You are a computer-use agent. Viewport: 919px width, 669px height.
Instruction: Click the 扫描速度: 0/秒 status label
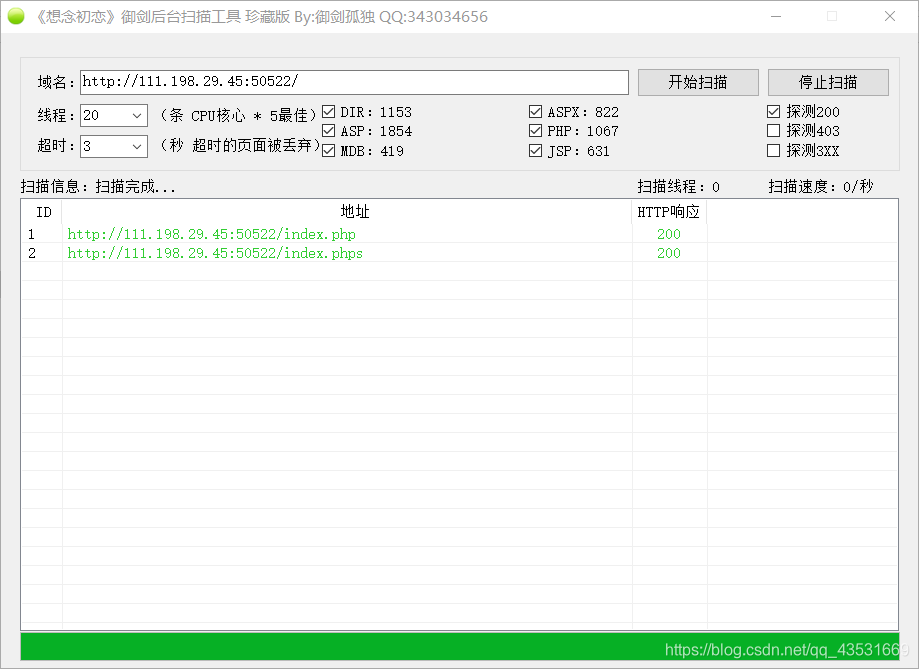click(x=821, y=186)
